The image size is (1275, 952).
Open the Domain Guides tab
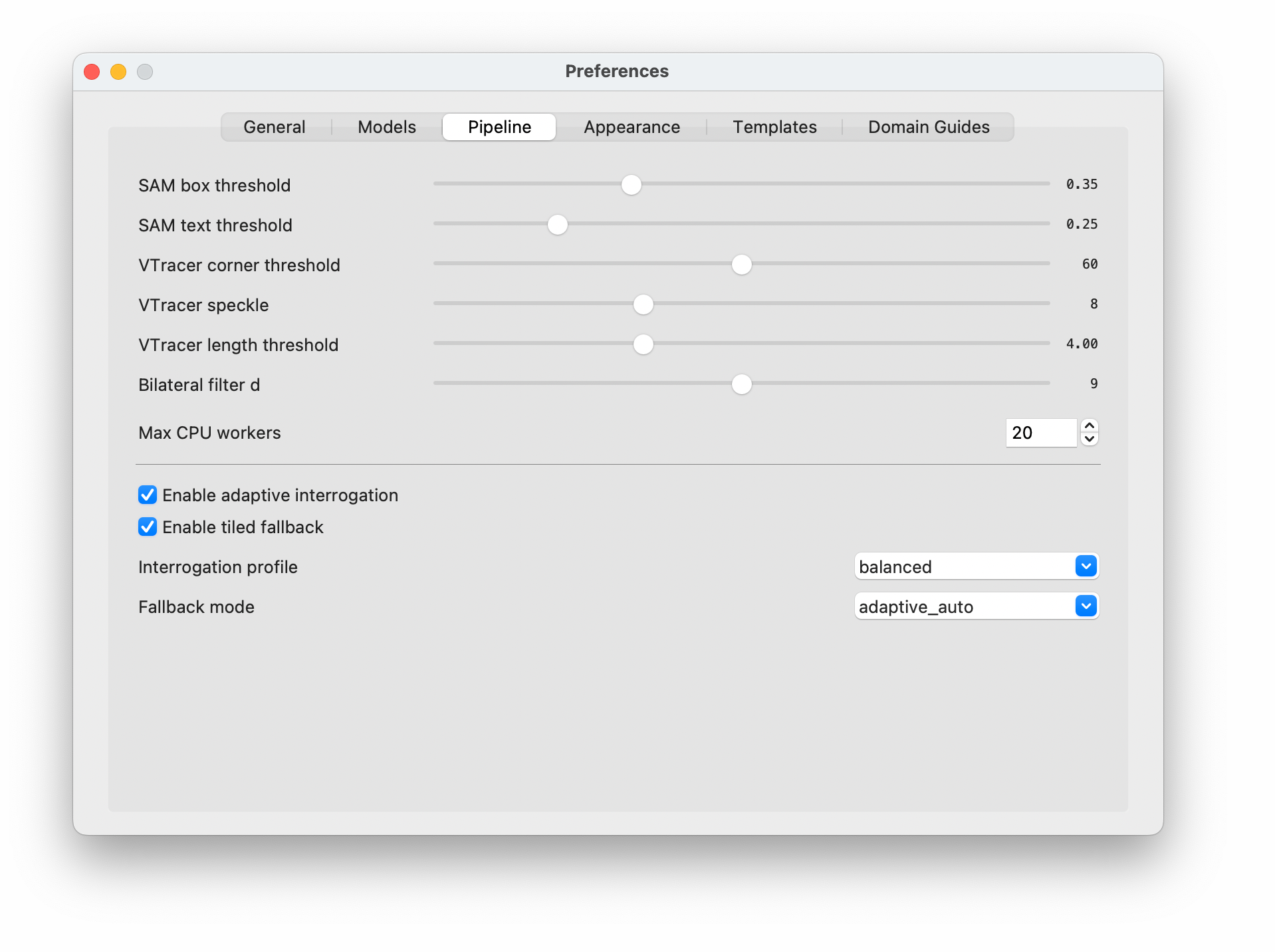click(928, 126)
